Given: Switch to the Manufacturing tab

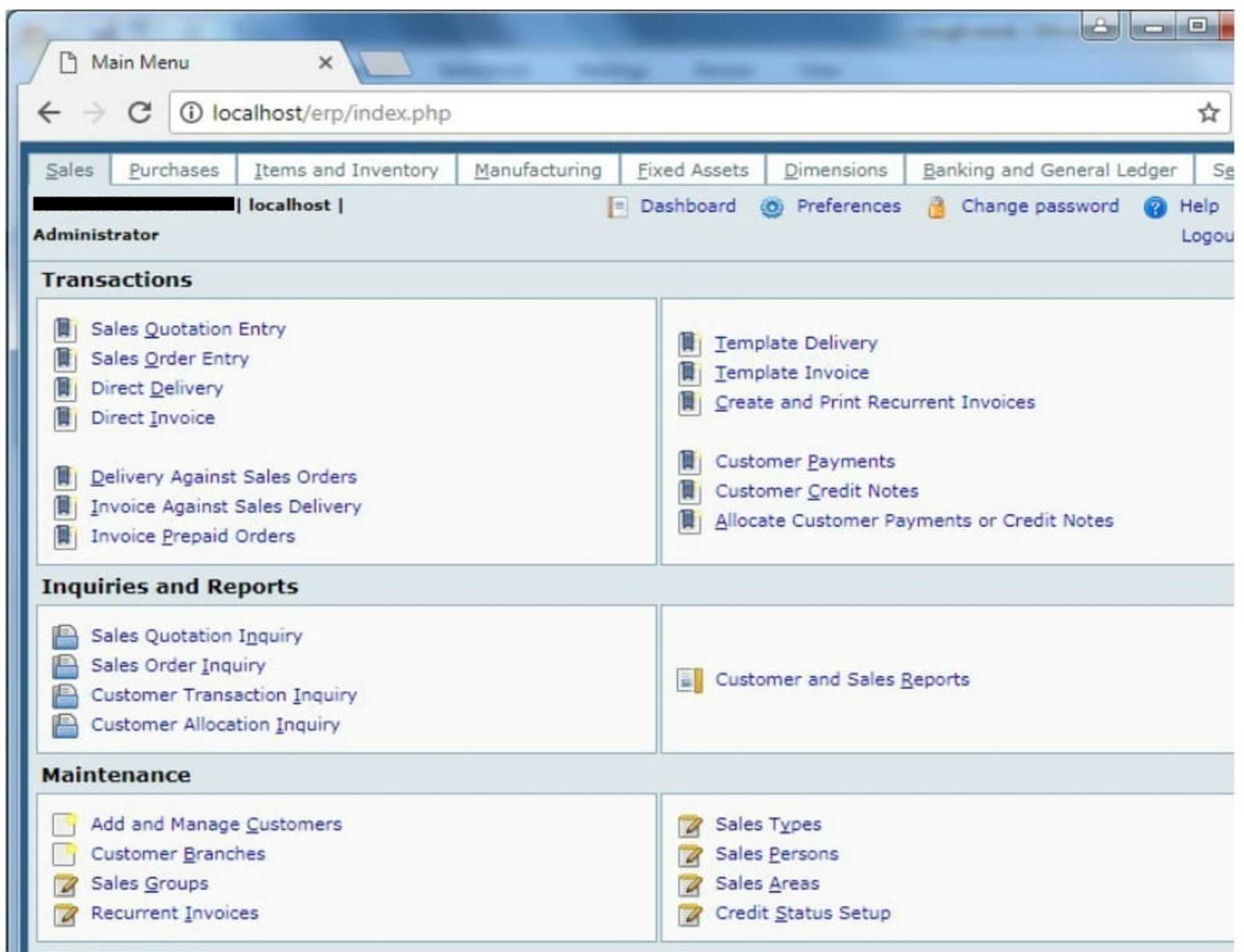Looking at the screenshot, I should 539,170.
